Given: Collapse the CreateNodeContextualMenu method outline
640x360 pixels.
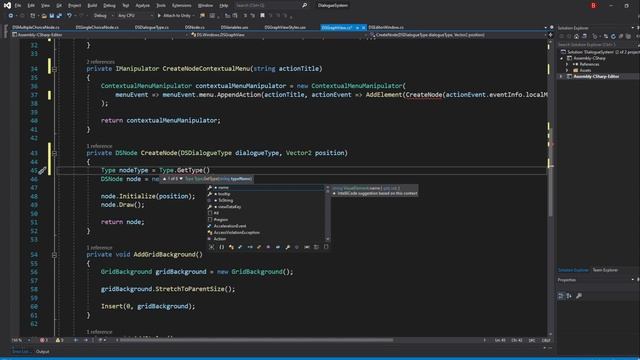Looking at the screenshot, I should click(54, 69).
